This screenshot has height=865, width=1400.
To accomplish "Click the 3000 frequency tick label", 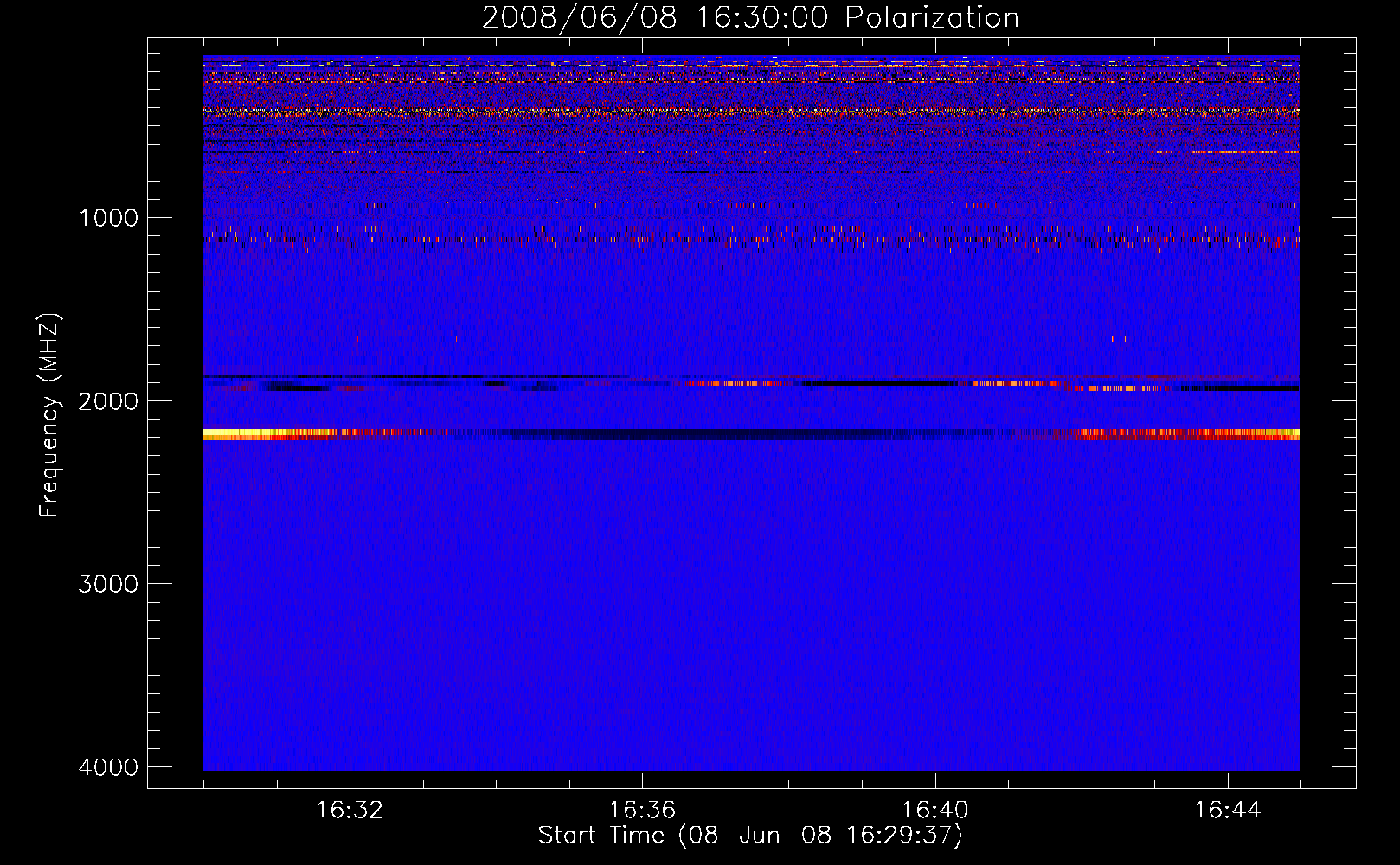I will 109,584.
